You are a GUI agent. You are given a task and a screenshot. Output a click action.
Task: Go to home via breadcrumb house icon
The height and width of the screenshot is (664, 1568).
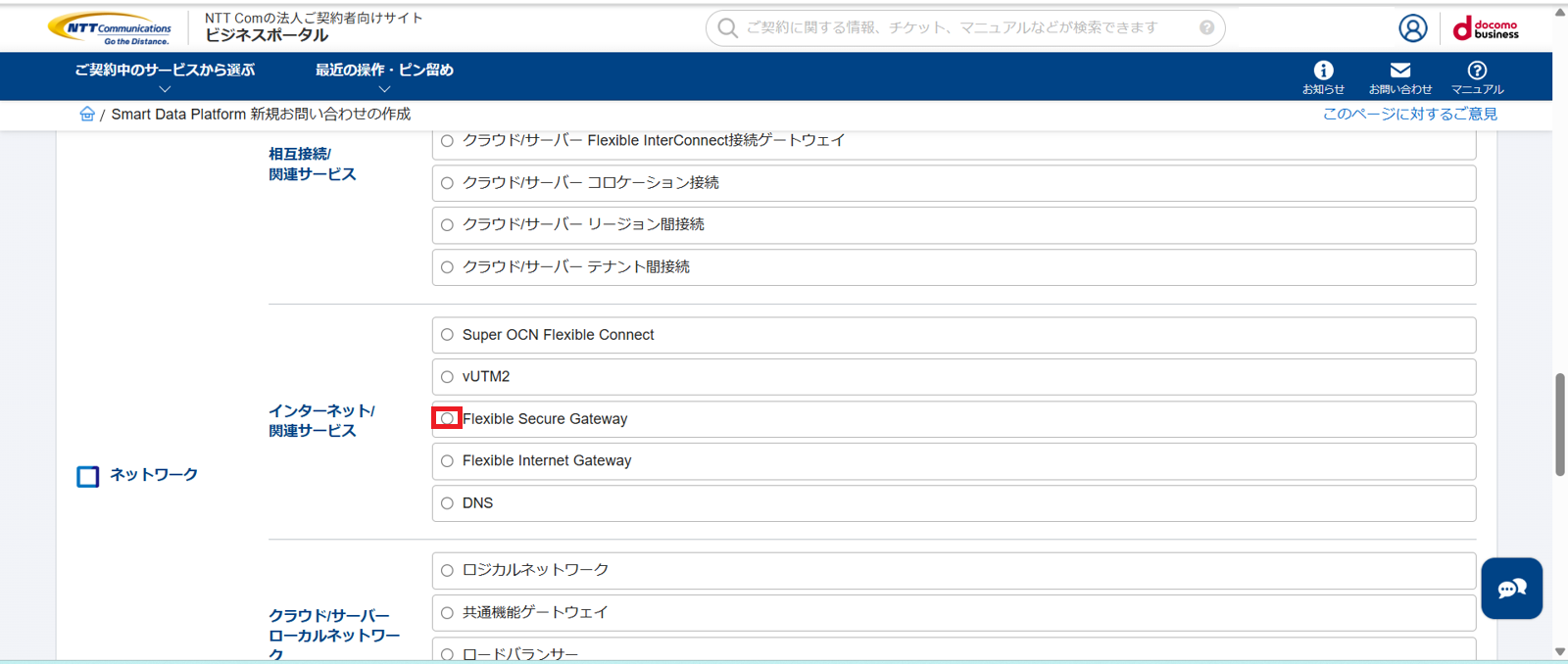[87, 114]
